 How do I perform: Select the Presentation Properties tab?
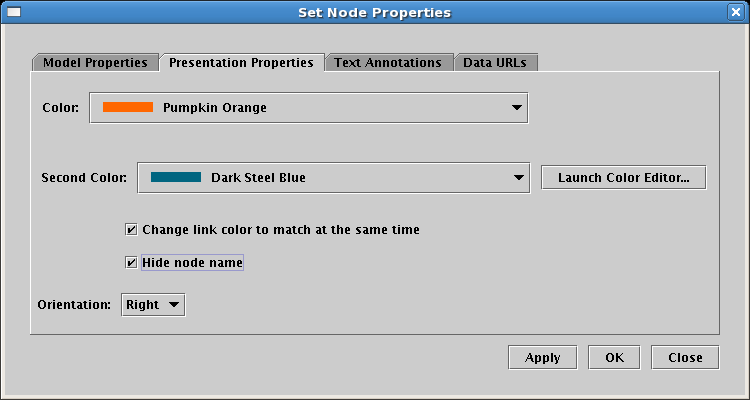[241, 62]
